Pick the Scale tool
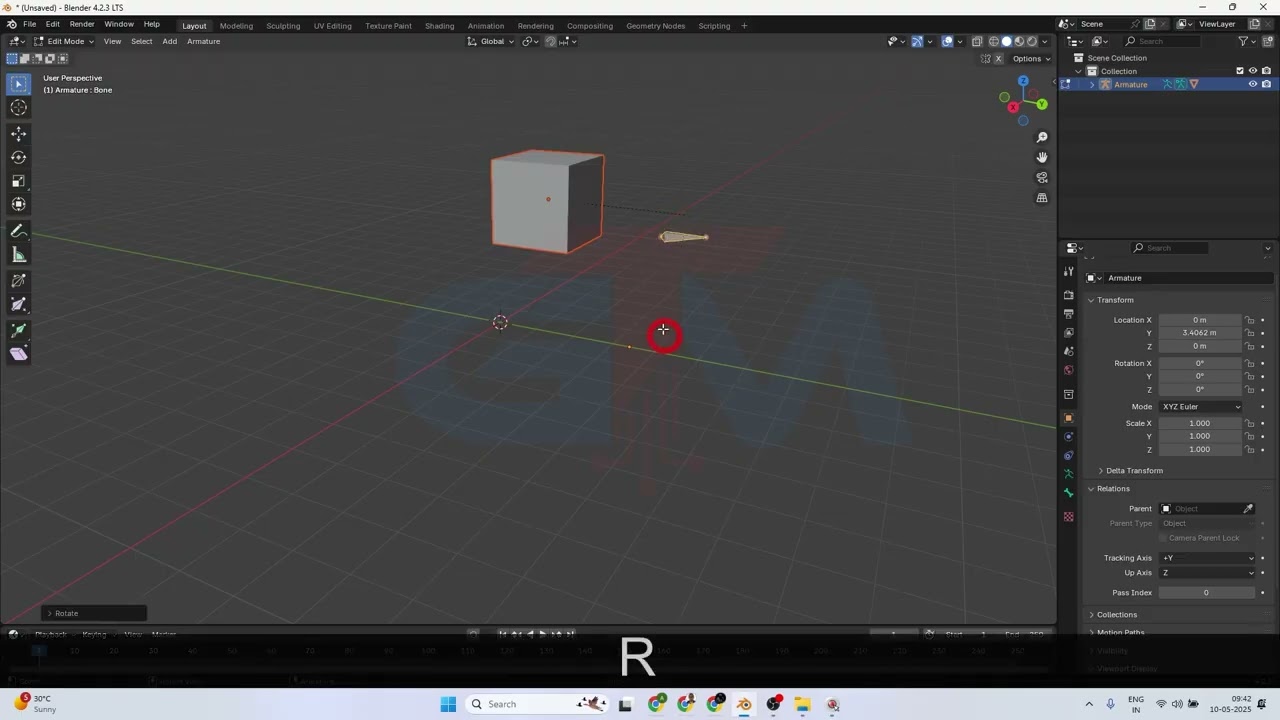The image size is (1280, 720). pos(18,181)
